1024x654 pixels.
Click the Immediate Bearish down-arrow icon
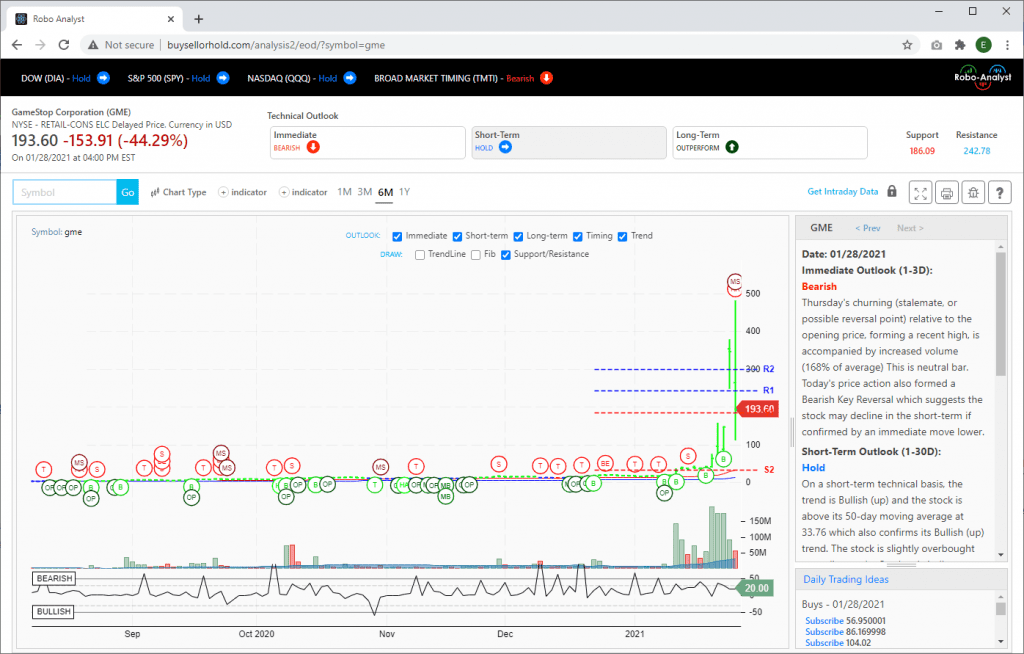(x=313, y=147)
